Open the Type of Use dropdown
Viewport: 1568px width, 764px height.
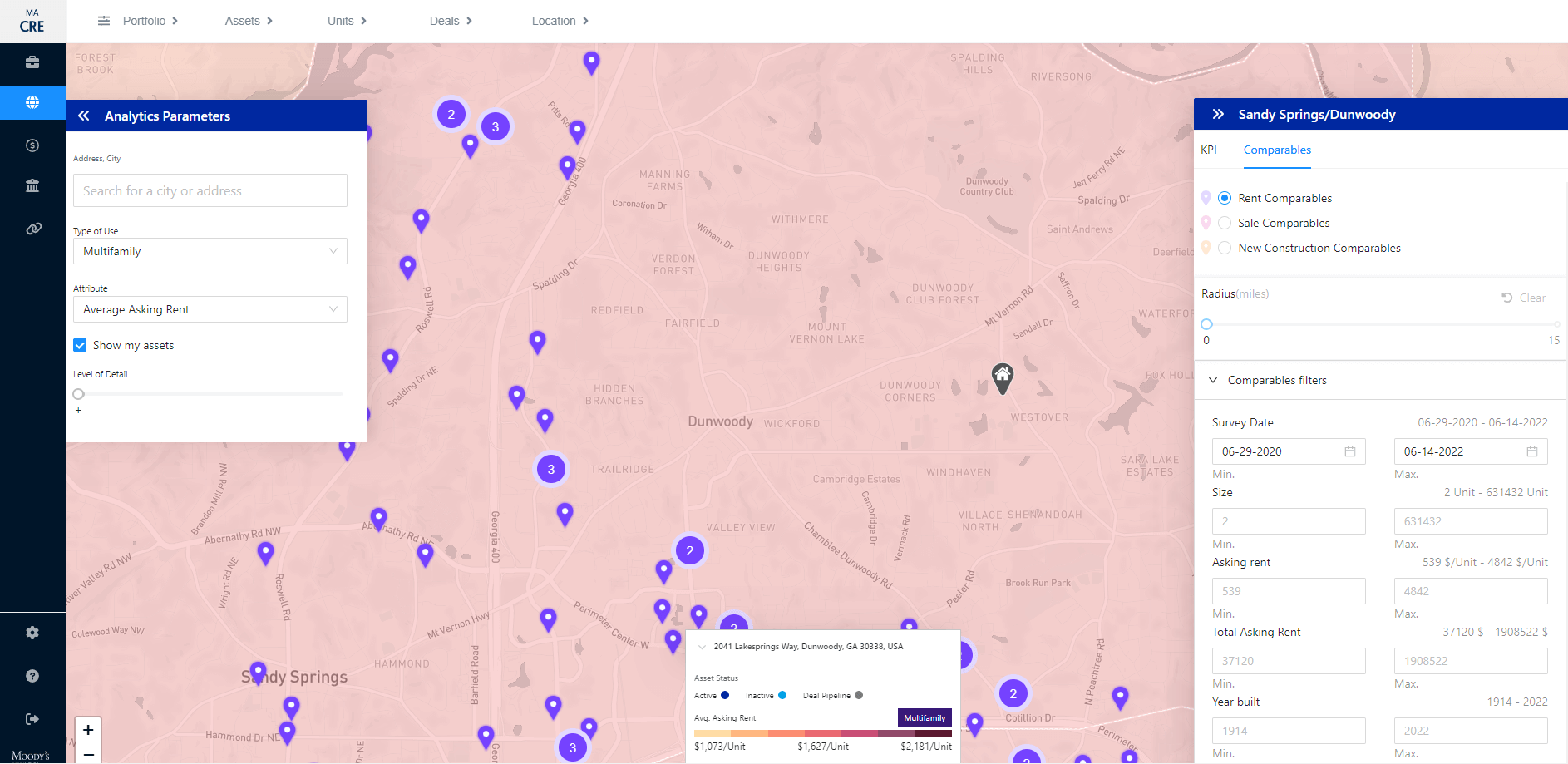(x=210, y=251)
